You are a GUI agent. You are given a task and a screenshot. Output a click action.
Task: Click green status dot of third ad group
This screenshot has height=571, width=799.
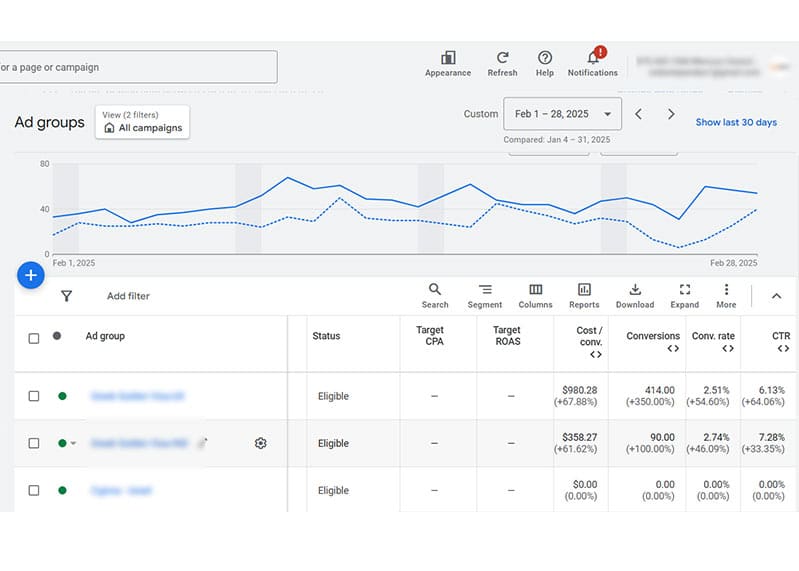[x=62, y=490]
